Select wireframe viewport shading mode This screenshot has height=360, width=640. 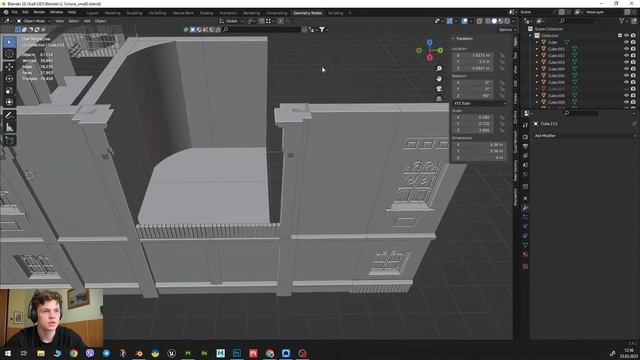(x=488, y=21)
